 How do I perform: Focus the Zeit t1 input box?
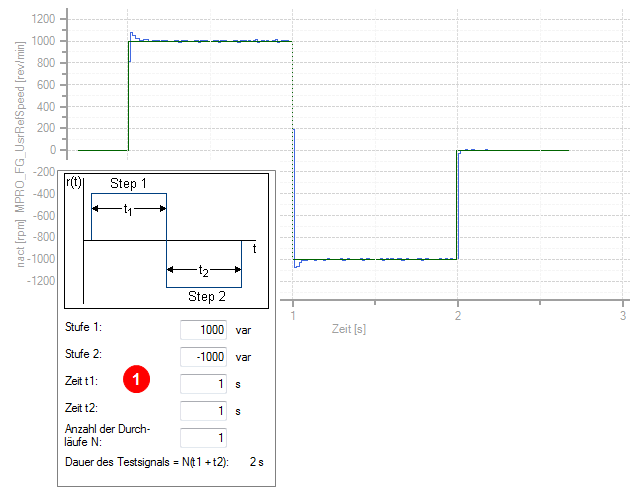203,382
